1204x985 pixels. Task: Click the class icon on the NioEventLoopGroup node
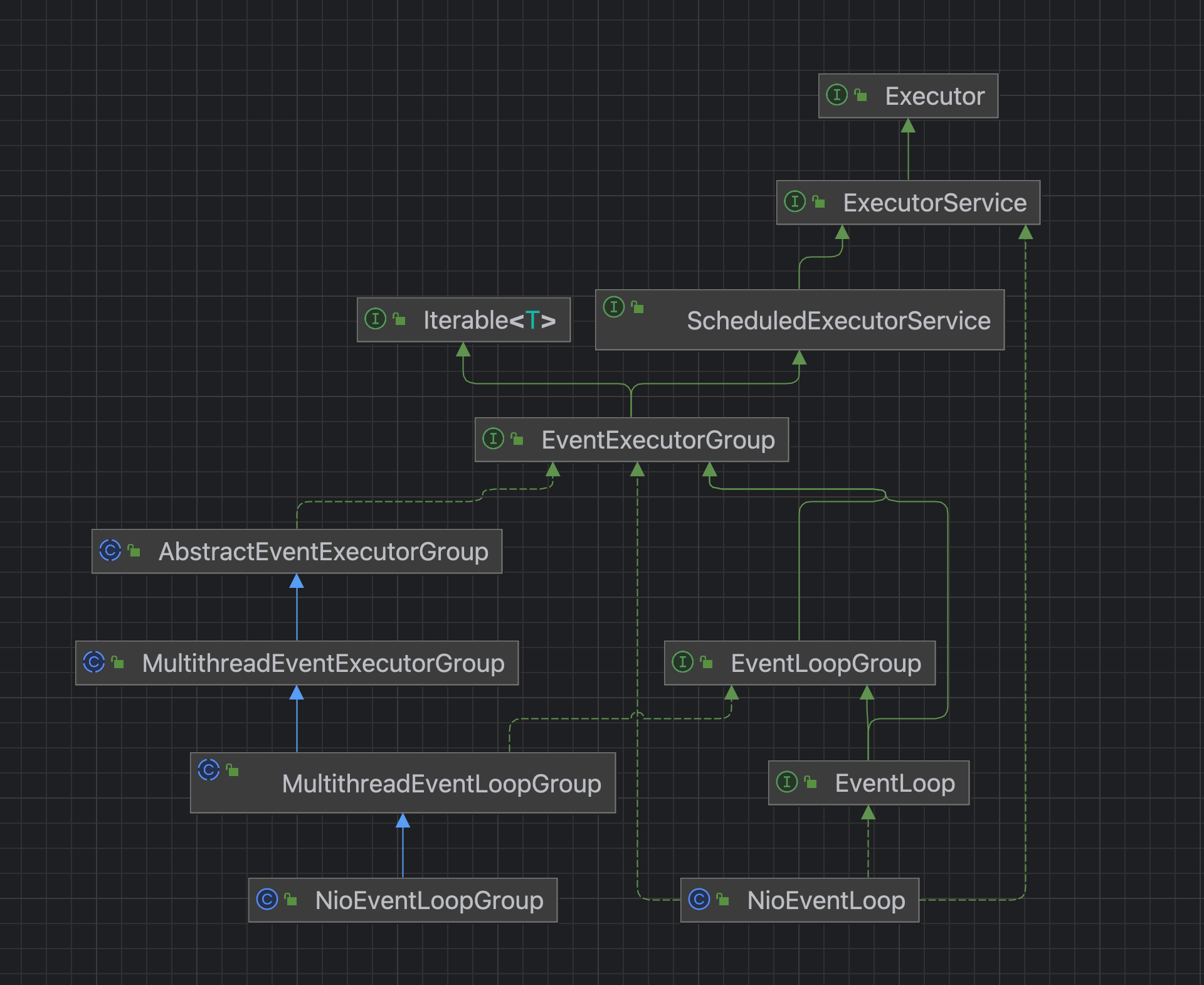coord(267,900)
